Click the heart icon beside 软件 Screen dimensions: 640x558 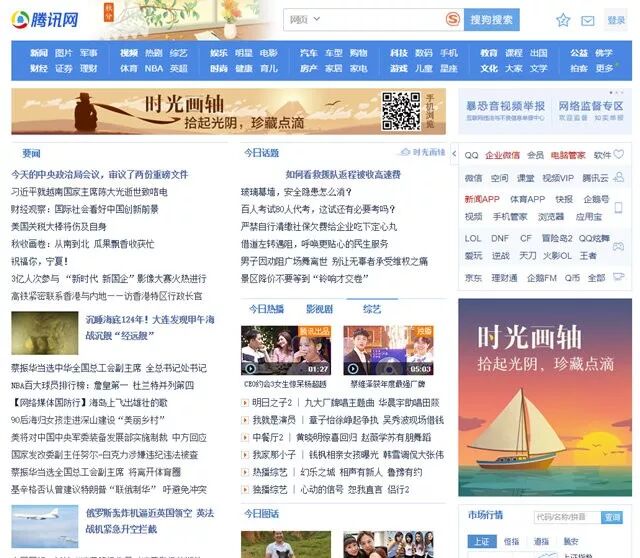pyautogui.click(x=619, y=154)
